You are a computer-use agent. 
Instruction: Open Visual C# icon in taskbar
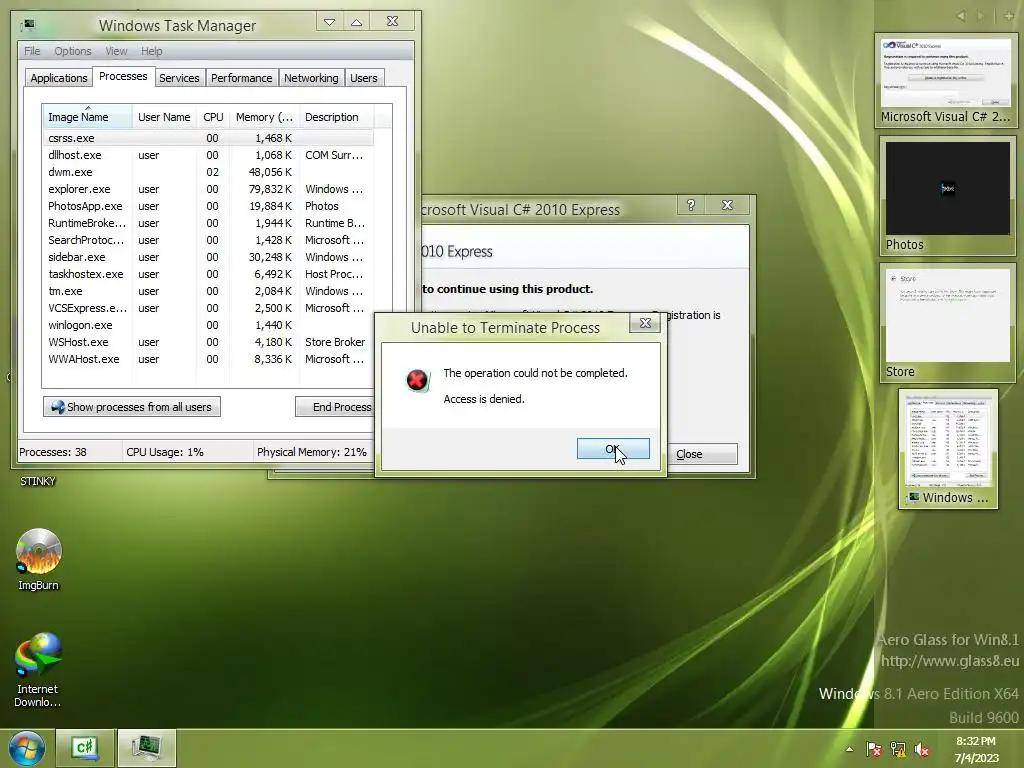pos(85,748)
